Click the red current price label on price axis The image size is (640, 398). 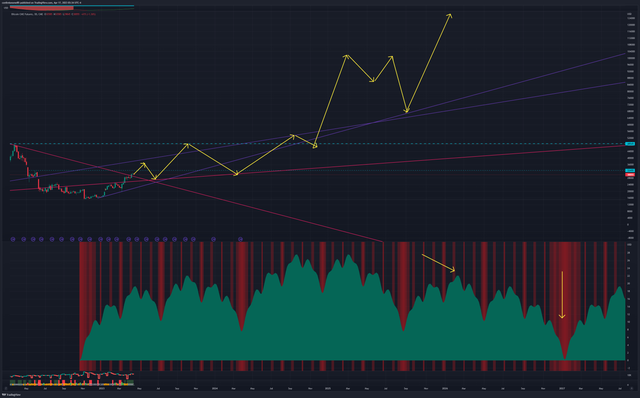click(630, 175)
